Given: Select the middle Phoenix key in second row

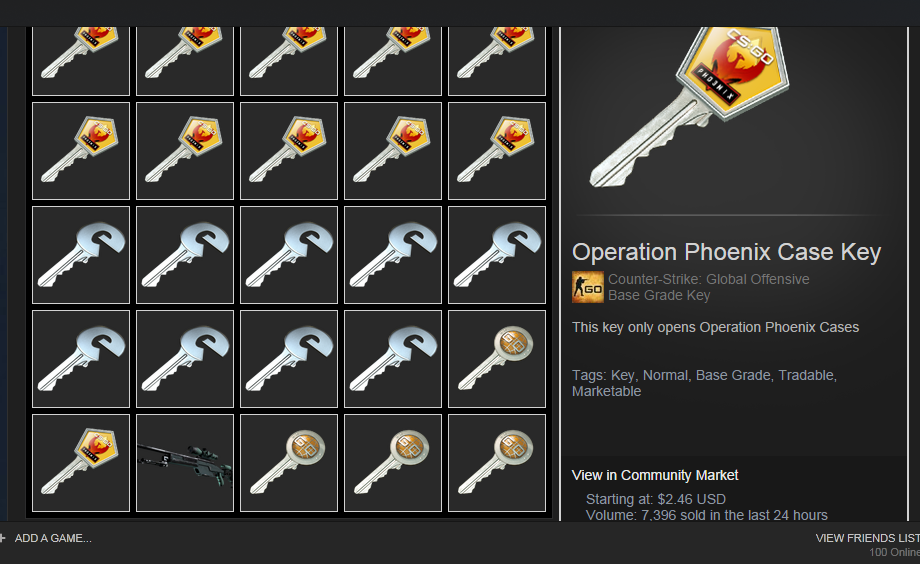Looking at the screenshot, I should 289,151.
